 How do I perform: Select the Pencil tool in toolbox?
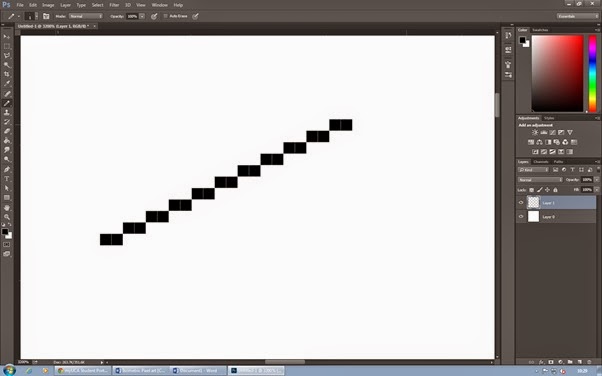point(7,103)
